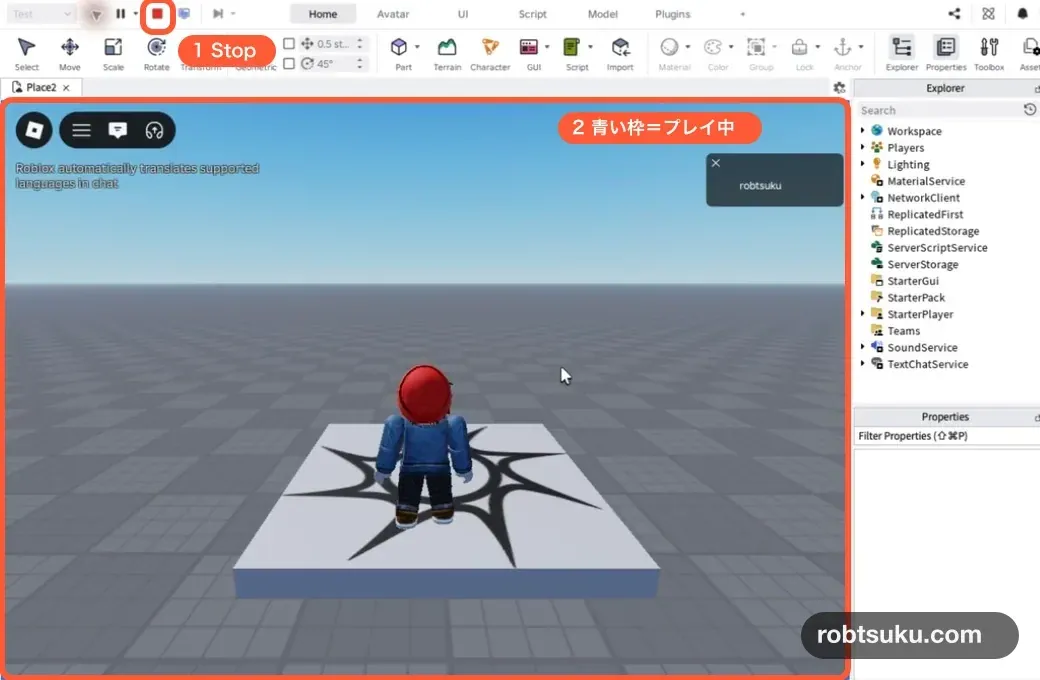Open the Toolbox panel
The height and width of the screenshot is (680, 1040).
click(989, 54)
